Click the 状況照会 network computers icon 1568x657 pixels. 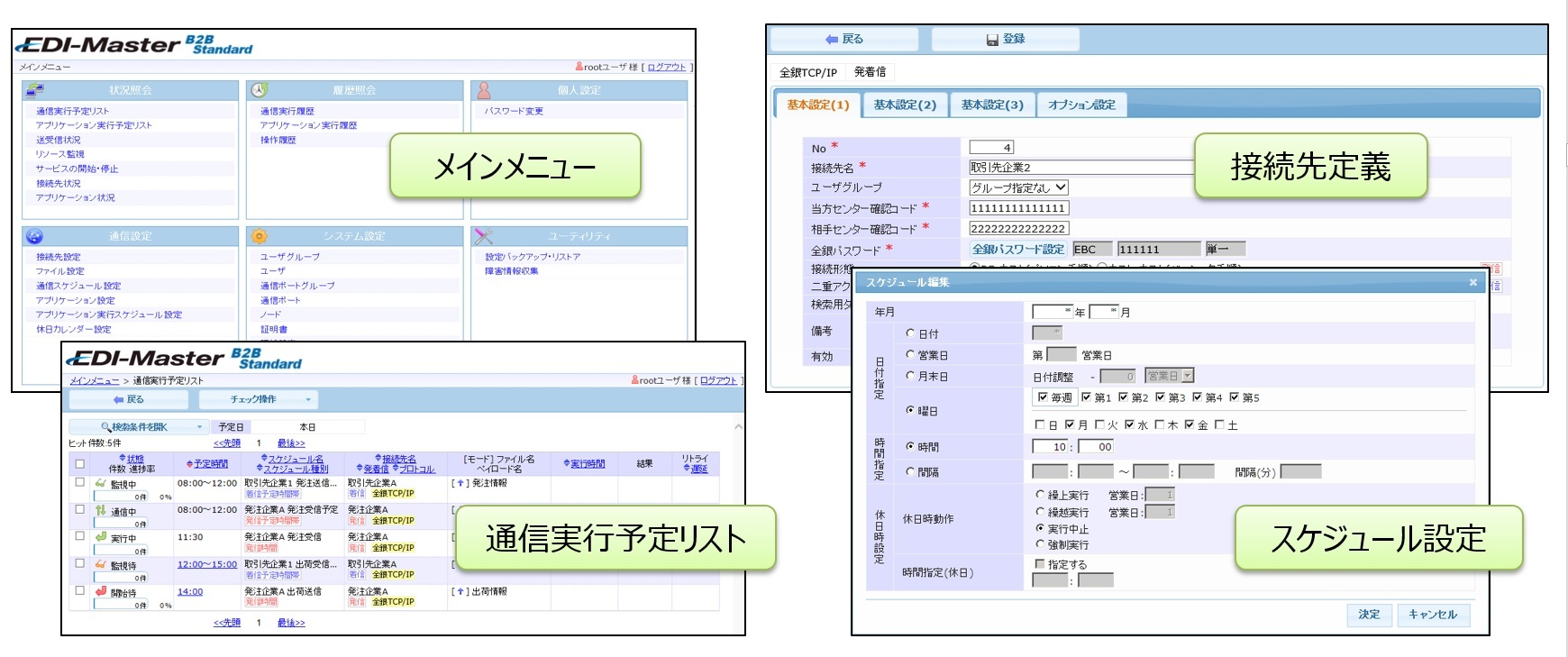click(x=35, y=90)
